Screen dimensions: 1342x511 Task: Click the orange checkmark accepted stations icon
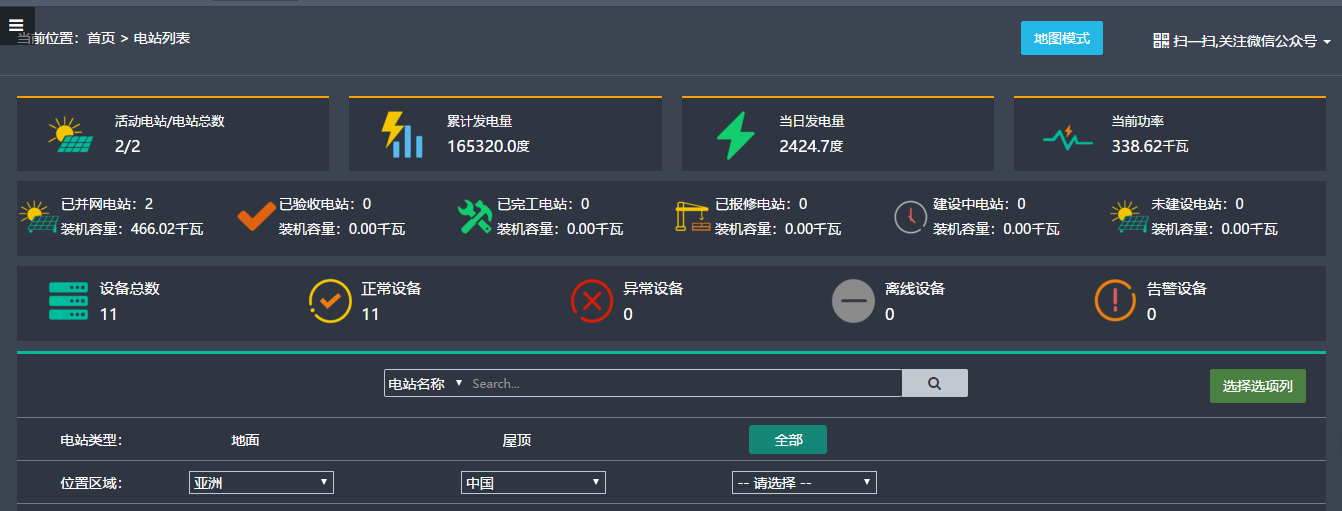[256, 216]
